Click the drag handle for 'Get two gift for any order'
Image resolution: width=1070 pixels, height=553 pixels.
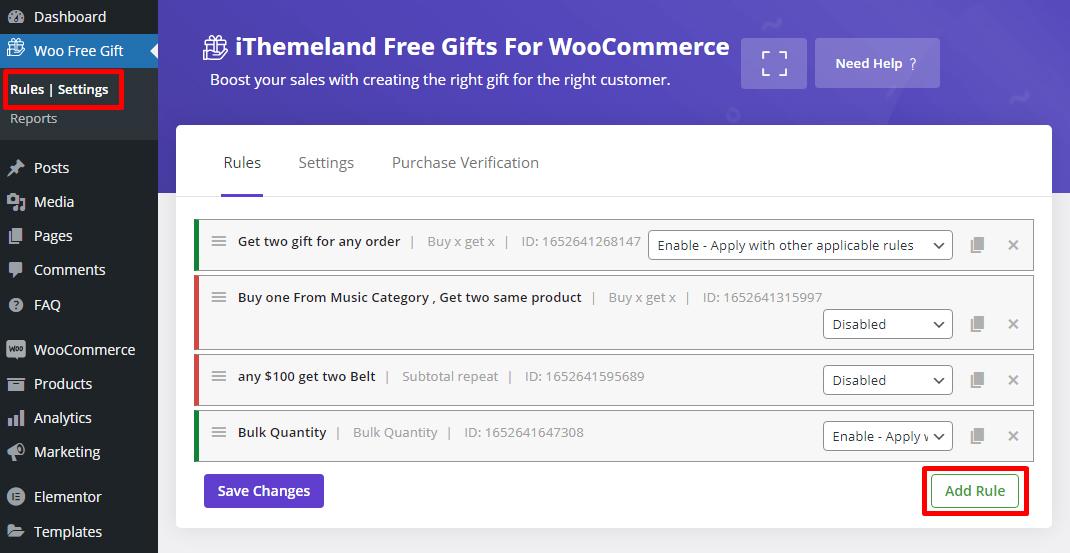click(x=218, y=241)
